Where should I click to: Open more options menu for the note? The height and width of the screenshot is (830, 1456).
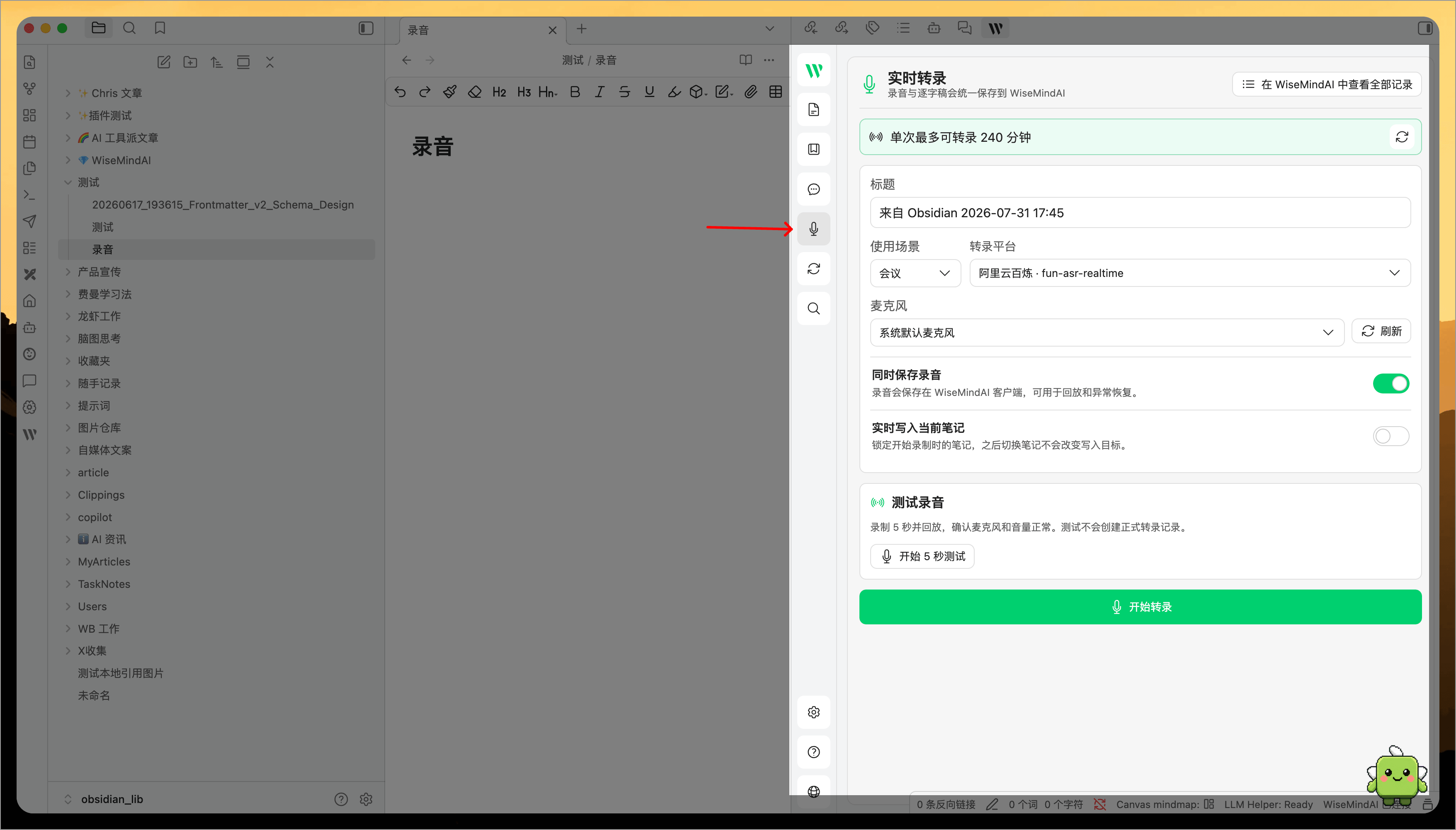(x=769, y=60)
